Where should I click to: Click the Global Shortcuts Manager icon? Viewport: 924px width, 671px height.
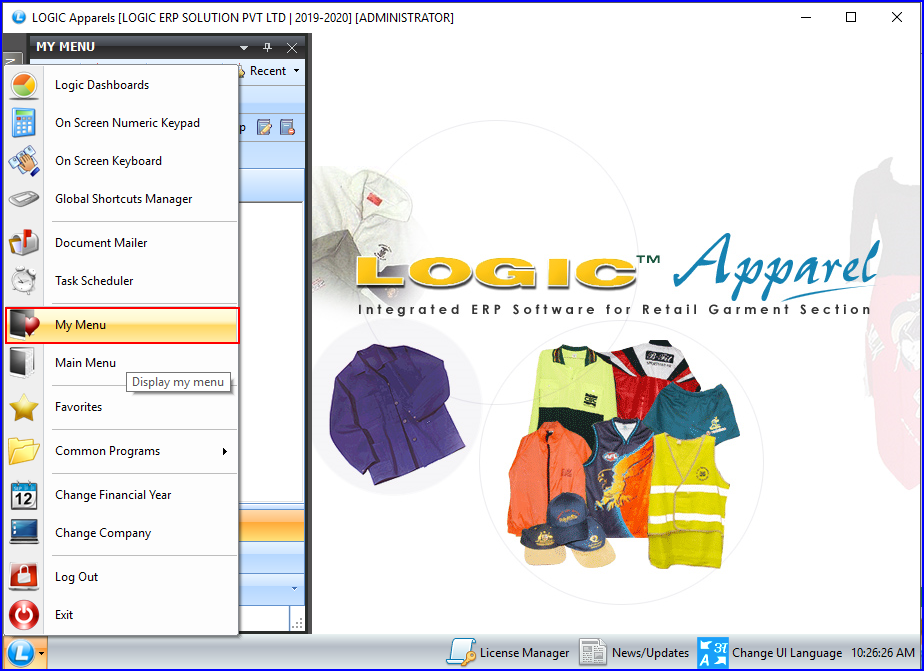click(x=24, y=199)
